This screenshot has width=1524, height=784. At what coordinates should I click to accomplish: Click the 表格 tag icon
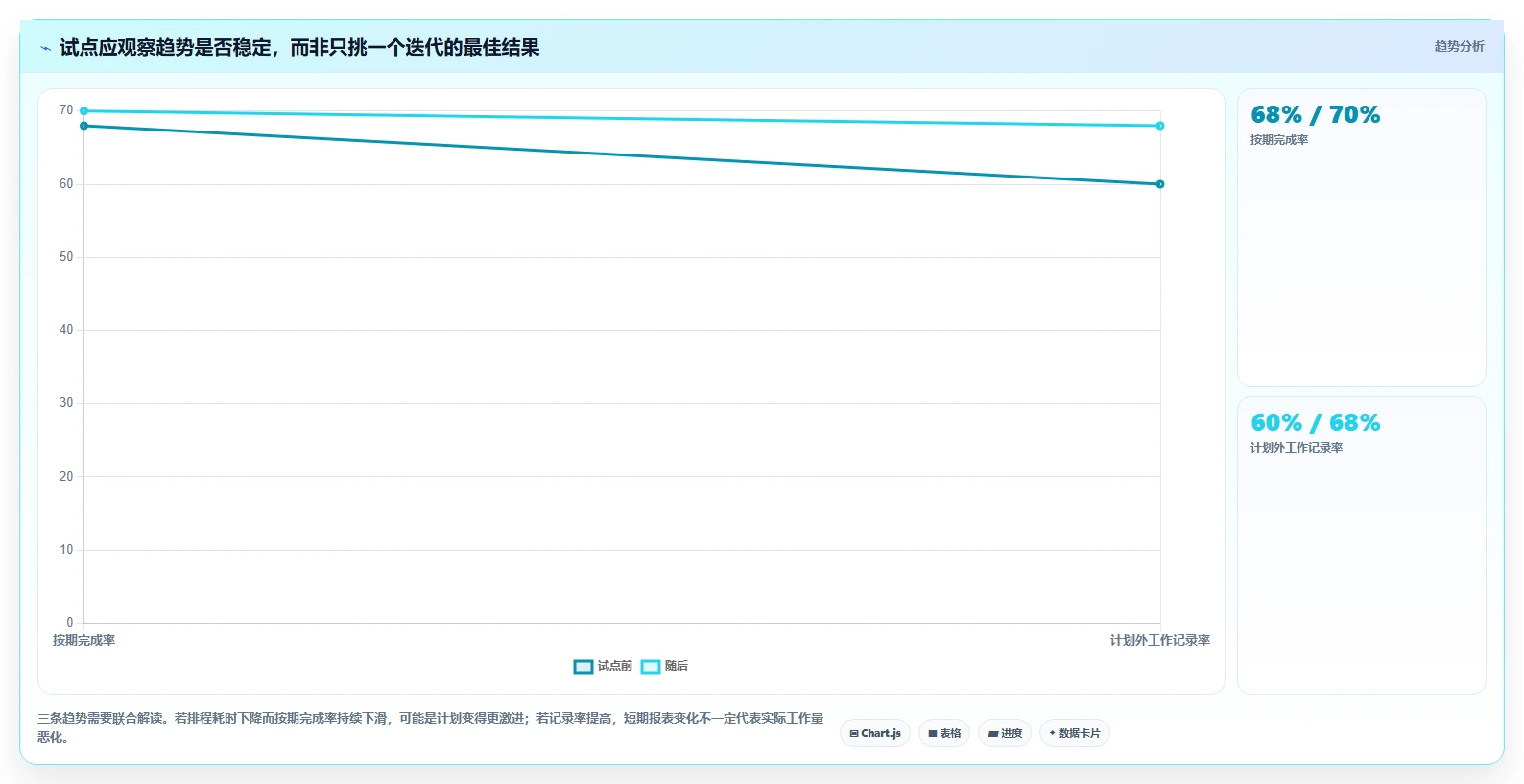932,734
